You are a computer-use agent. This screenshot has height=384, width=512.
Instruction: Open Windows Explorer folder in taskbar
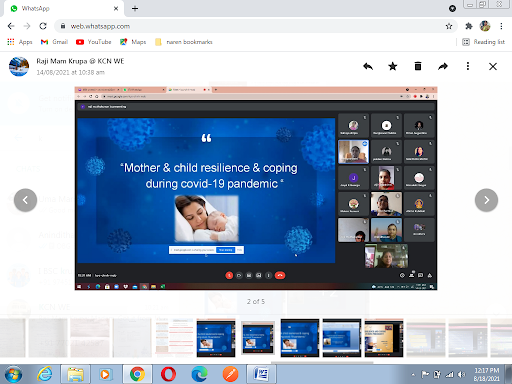click(76, 374)
